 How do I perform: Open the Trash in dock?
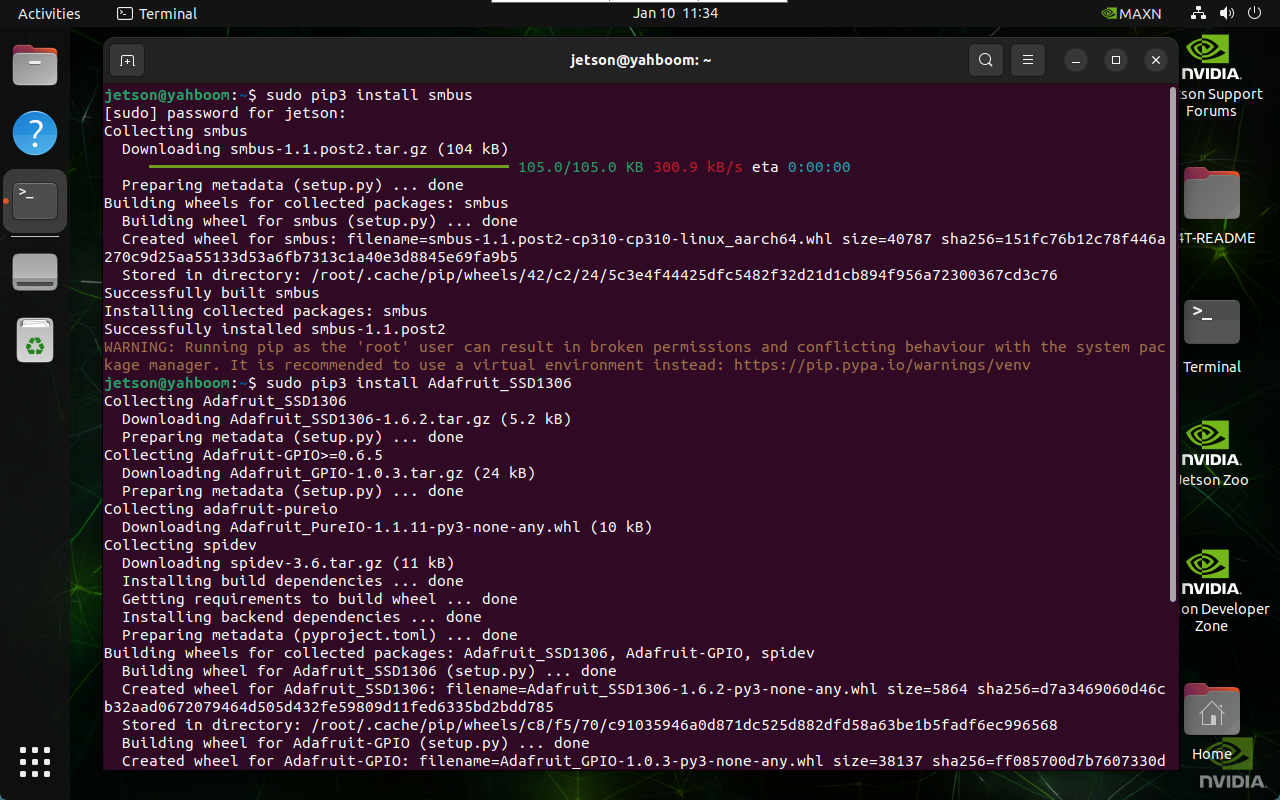pos(35,341)
